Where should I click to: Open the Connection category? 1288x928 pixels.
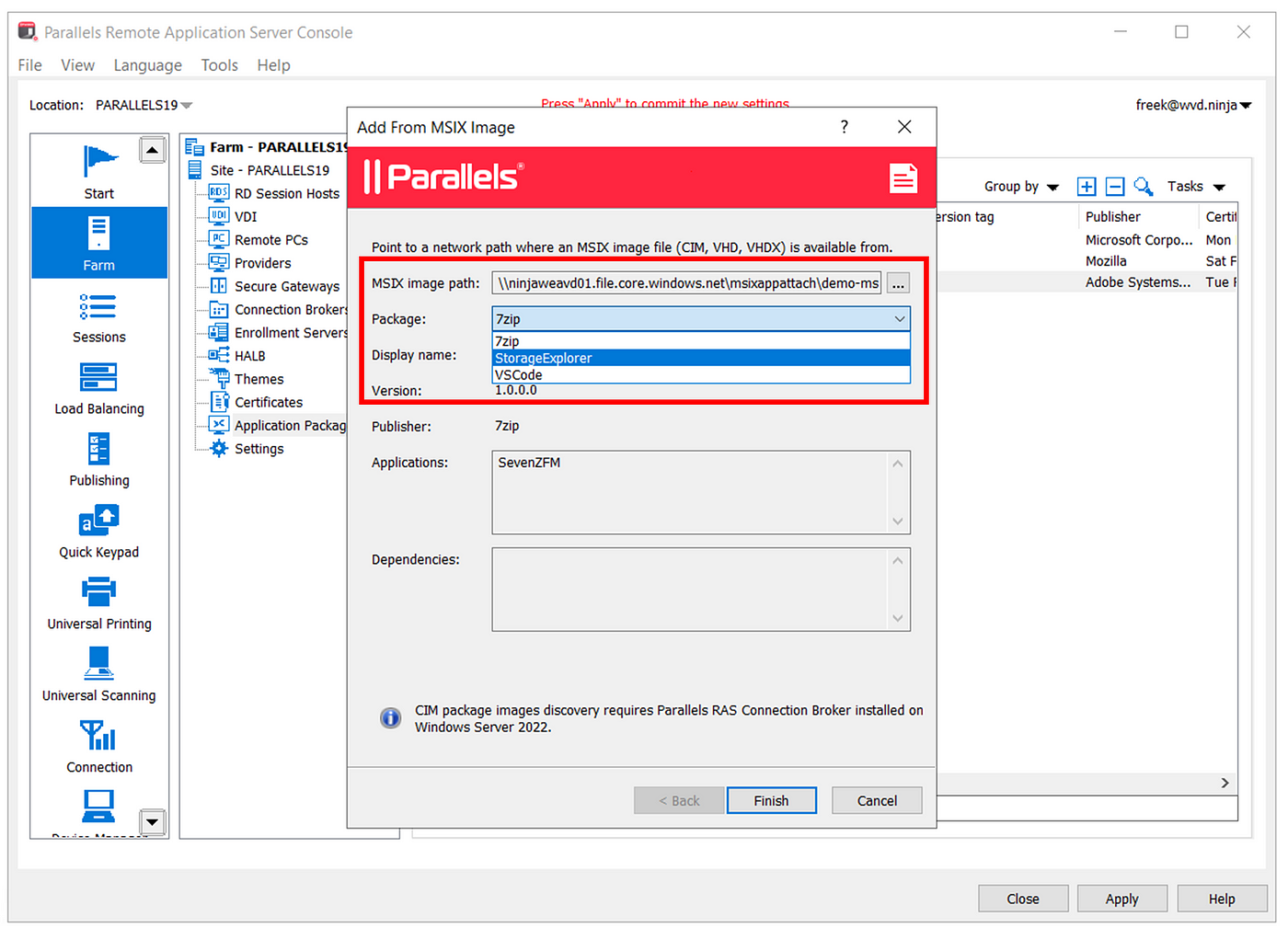(x=98, y=748)
